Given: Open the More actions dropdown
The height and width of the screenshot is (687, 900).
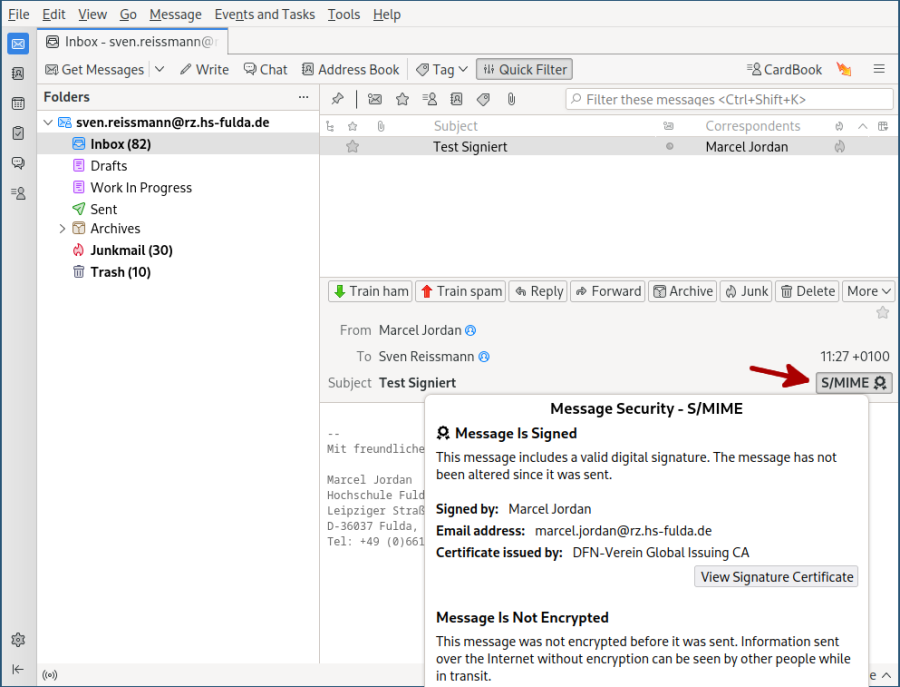Looking at the screenshot, I should point(868,291).
